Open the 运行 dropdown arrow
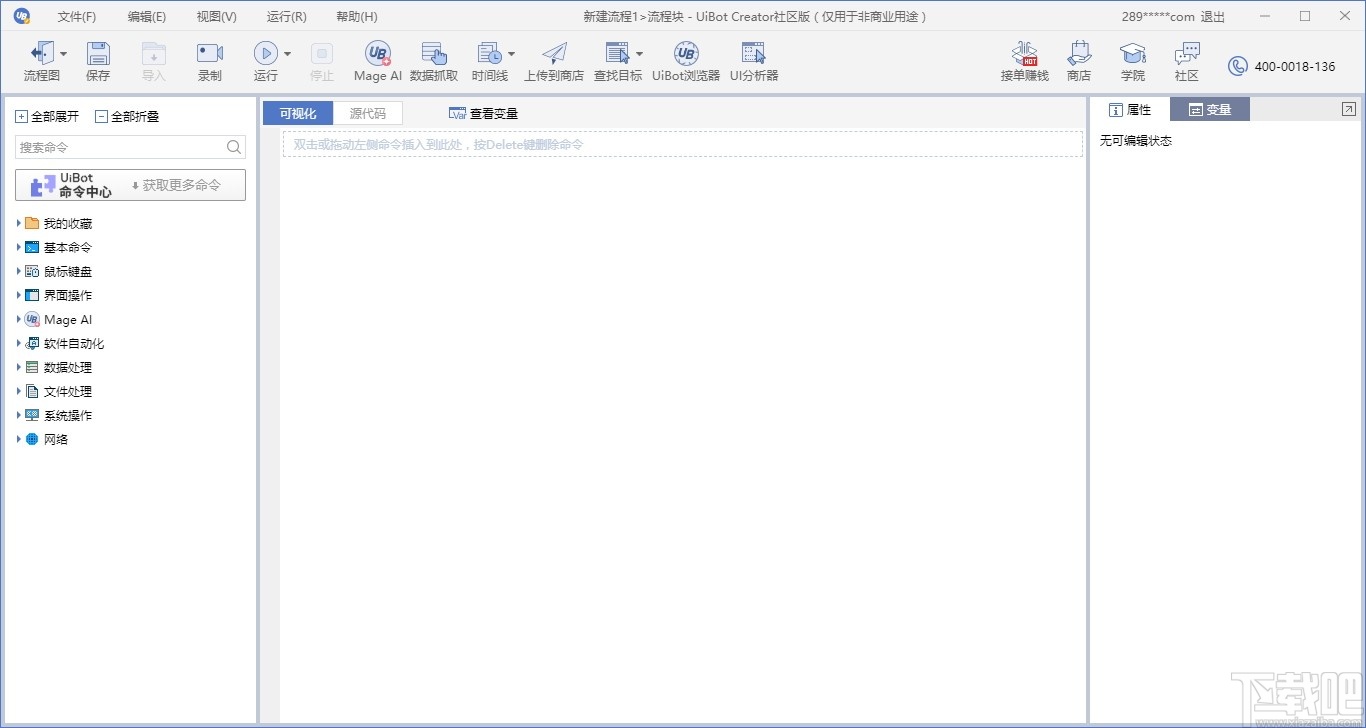 (288, 54)
